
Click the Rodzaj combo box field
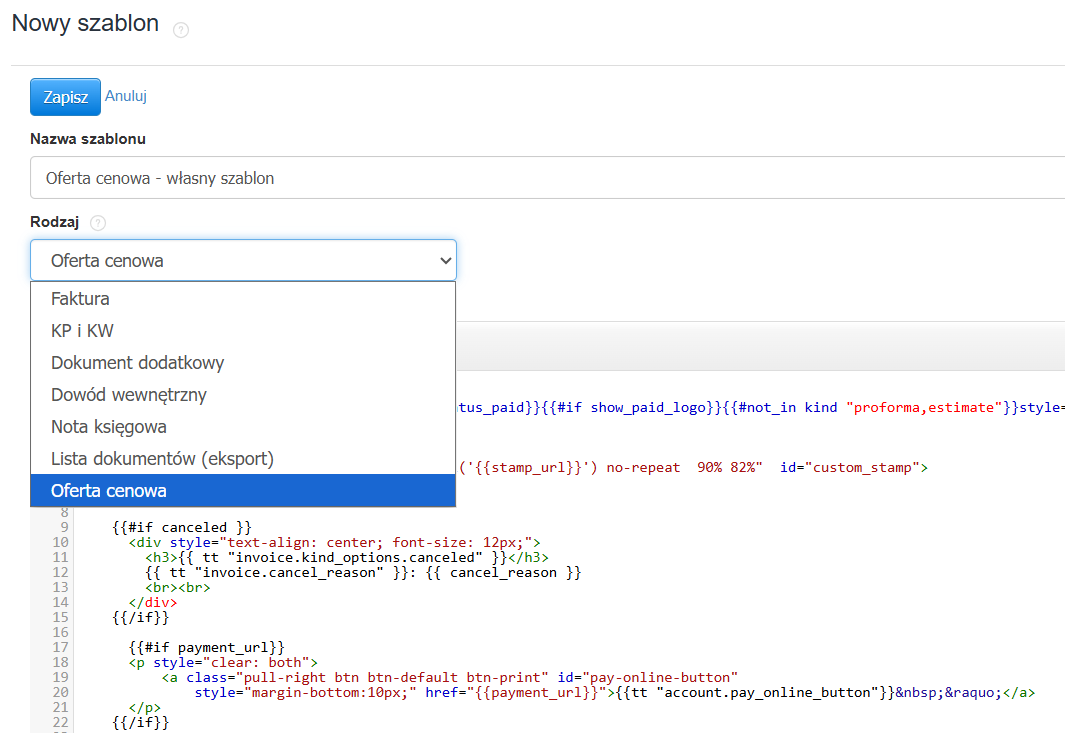(243, 260)
